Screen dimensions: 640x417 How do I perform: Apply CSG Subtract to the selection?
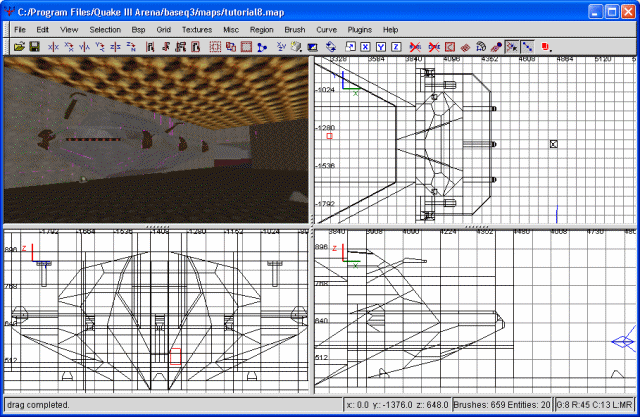231,47
